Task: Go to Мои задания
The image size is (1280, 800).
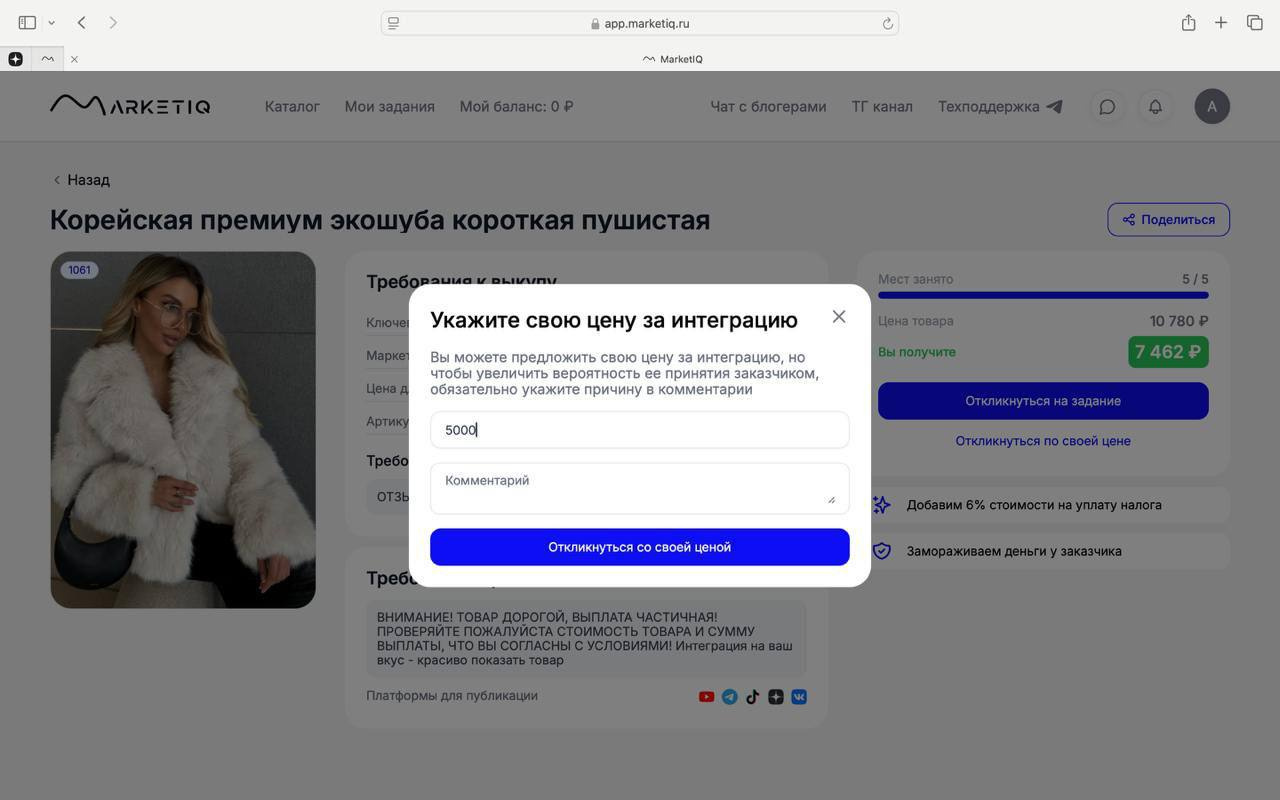Action: pos(390,106)
